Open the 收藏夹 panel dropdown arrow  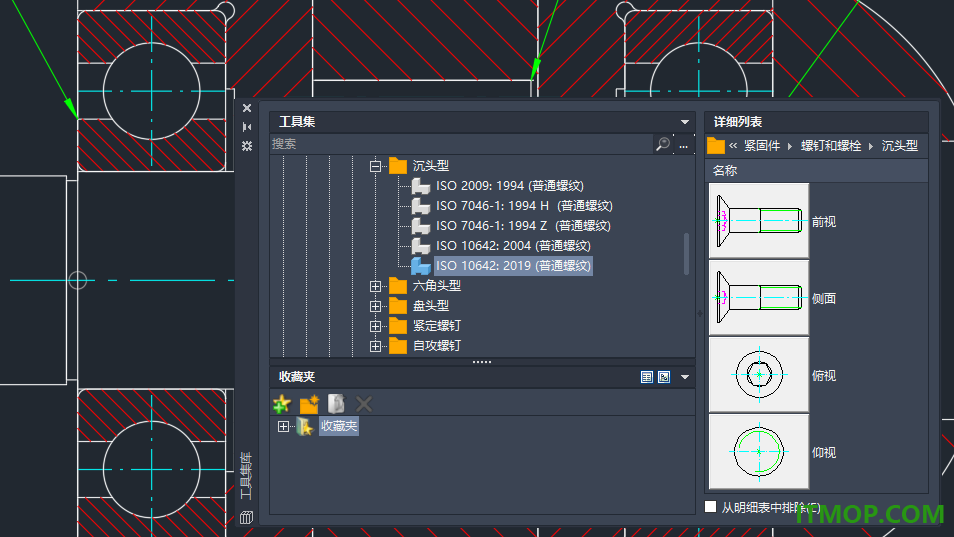pos(684,377)
